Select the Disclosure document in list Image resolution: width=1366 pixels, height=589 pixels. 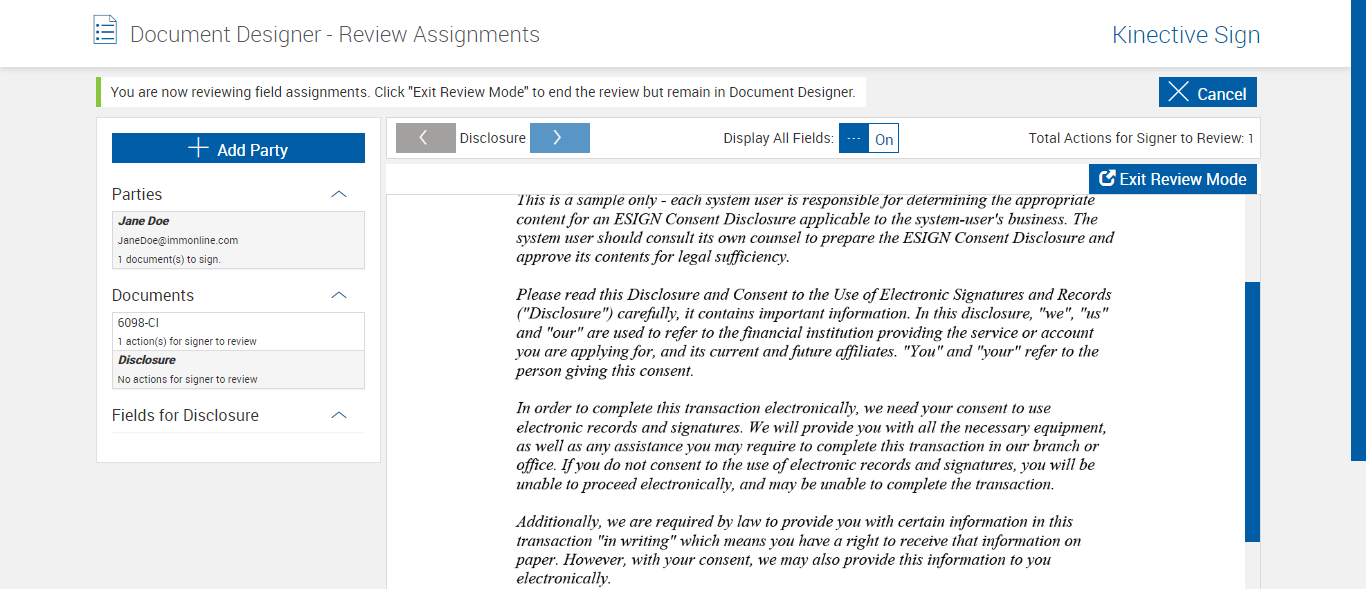(x=238, y=369)
